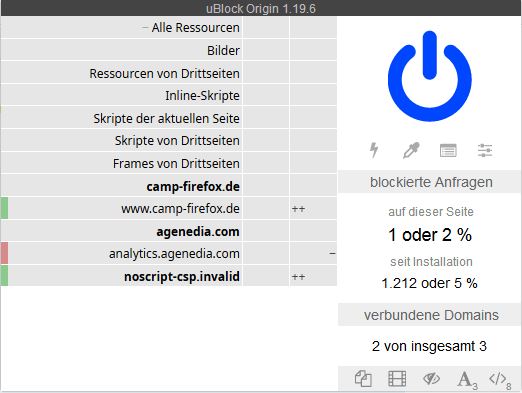Screen dimensions: 522x393
Task: Open the dashboard sliders icon
Action: [x=485, y=150]
